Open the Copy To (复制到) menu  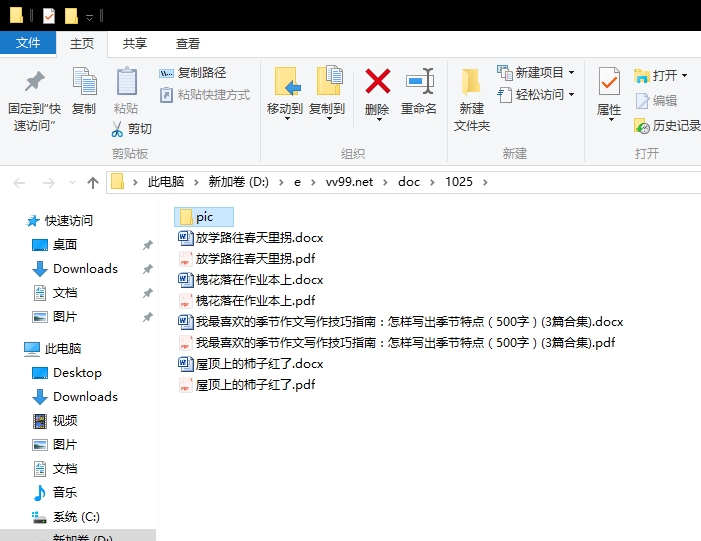pyautogui.click(x=327, y=94)
